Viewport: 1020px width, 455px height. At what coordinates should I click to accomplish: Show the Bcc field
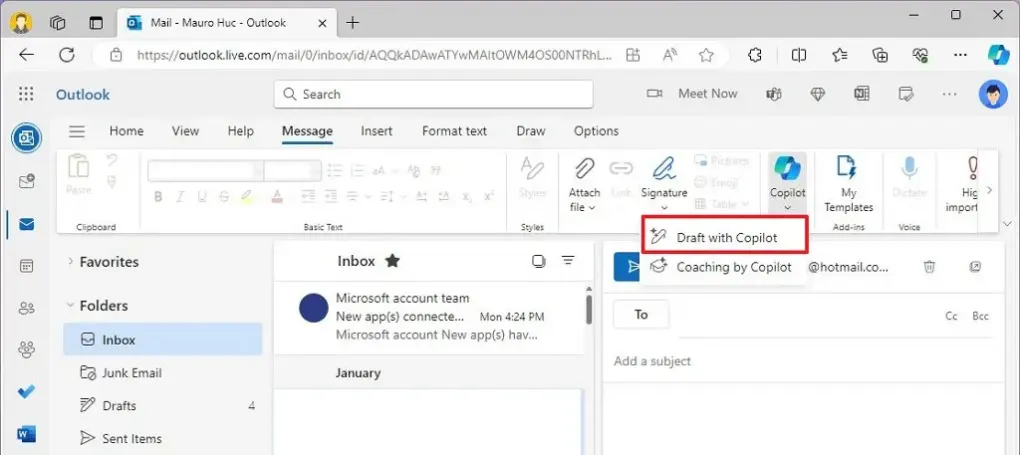coord(980,316)
